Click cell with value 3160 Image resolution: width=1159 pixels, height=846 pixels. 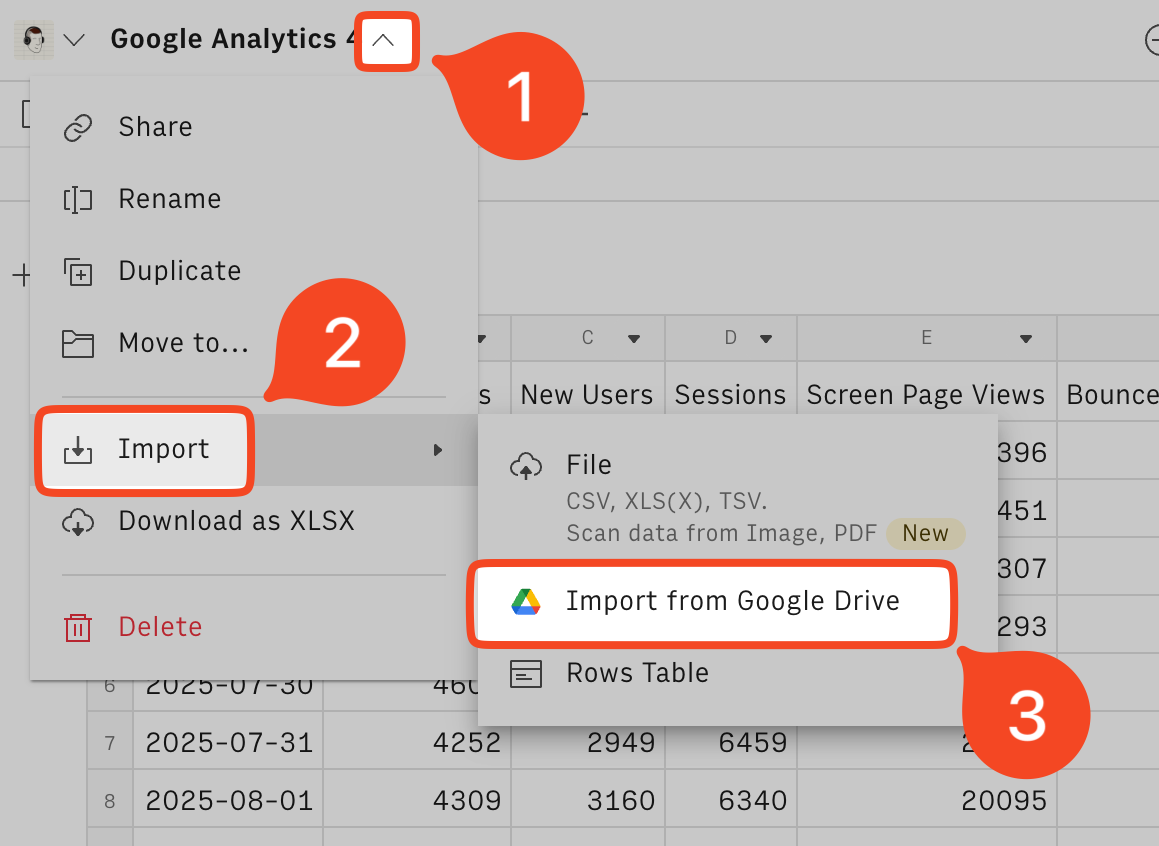coord(588,800)
